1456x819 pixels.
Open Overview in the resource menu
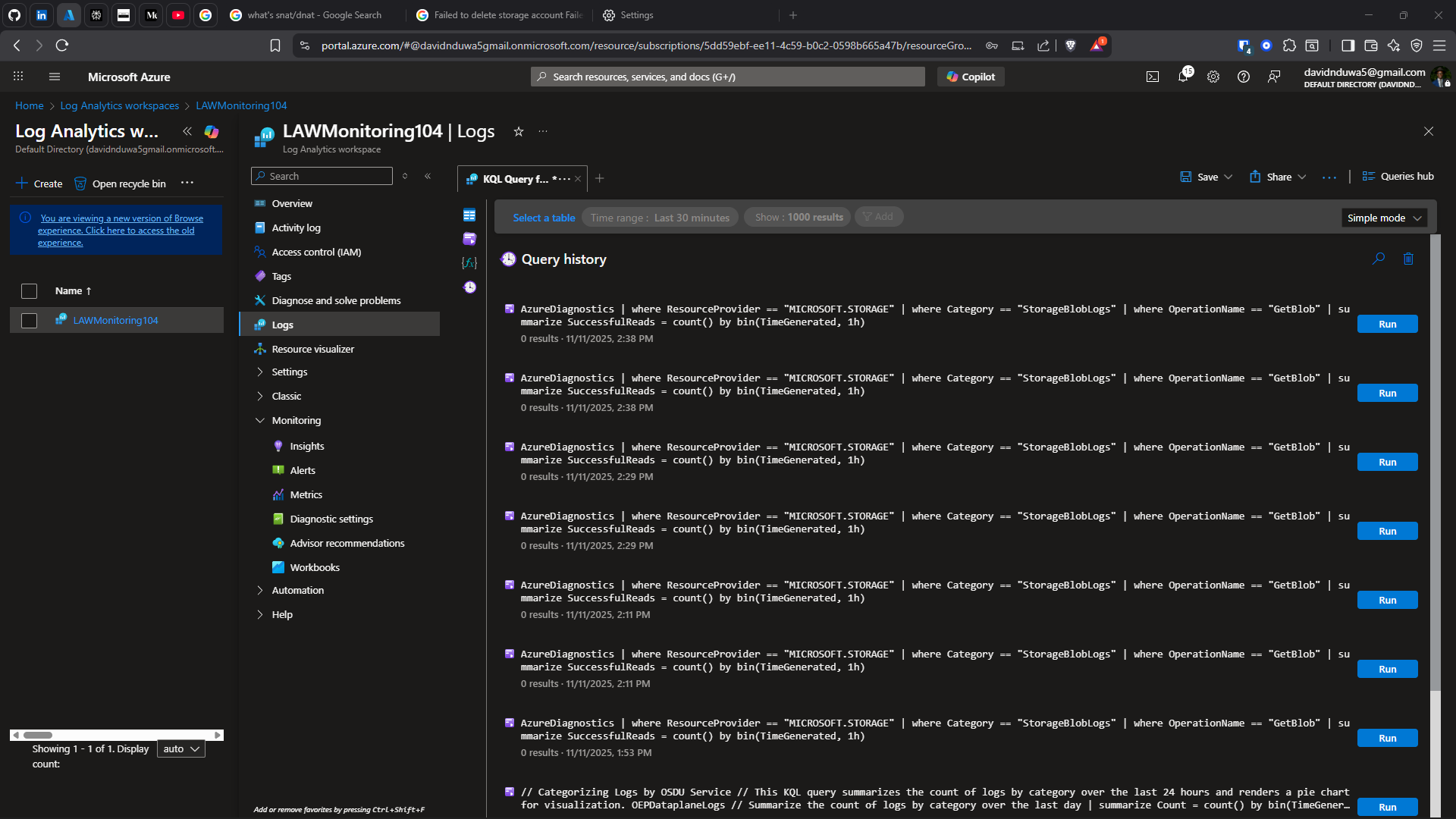coord(292,203)
